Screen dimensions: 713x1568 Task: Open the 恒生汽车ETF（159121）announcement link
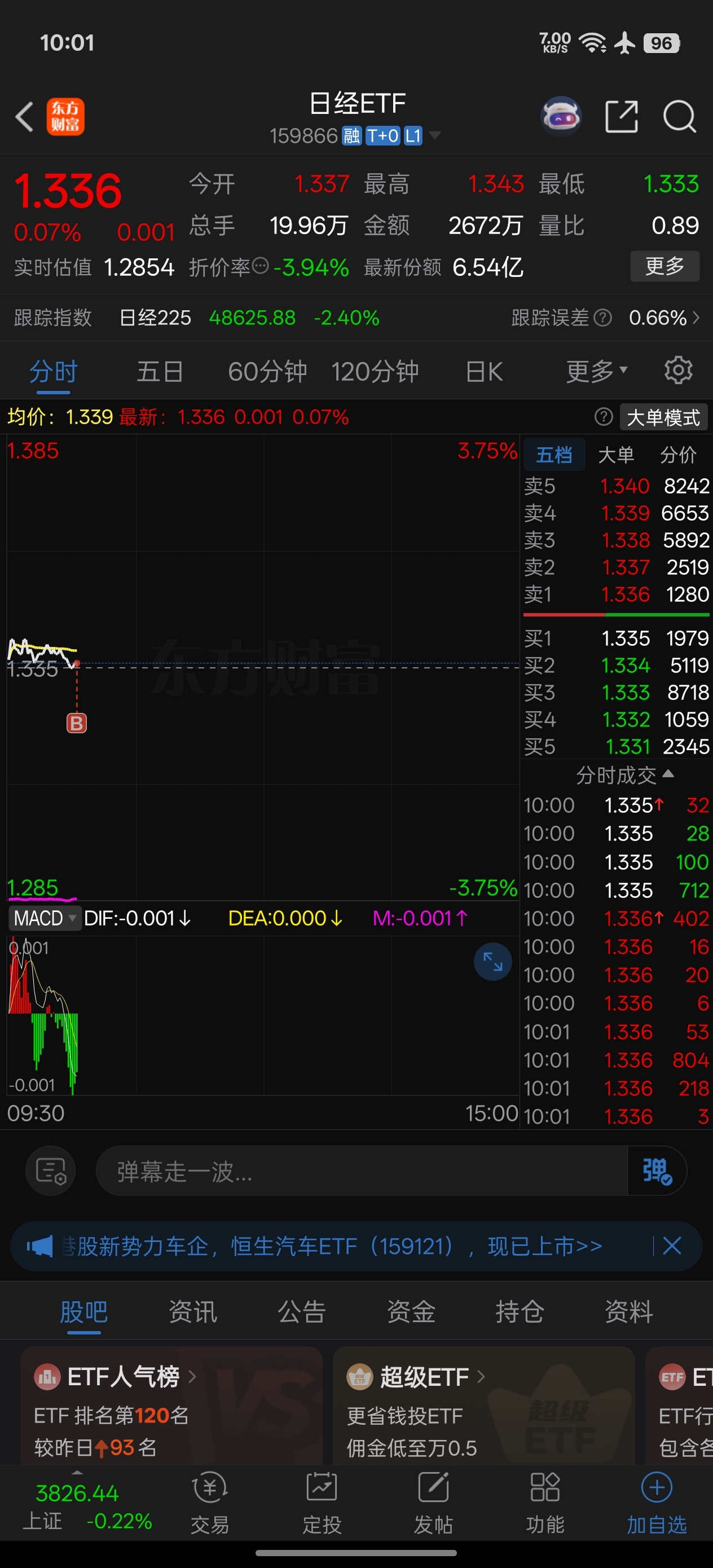pyautogui.click(x=332, y=1246)
